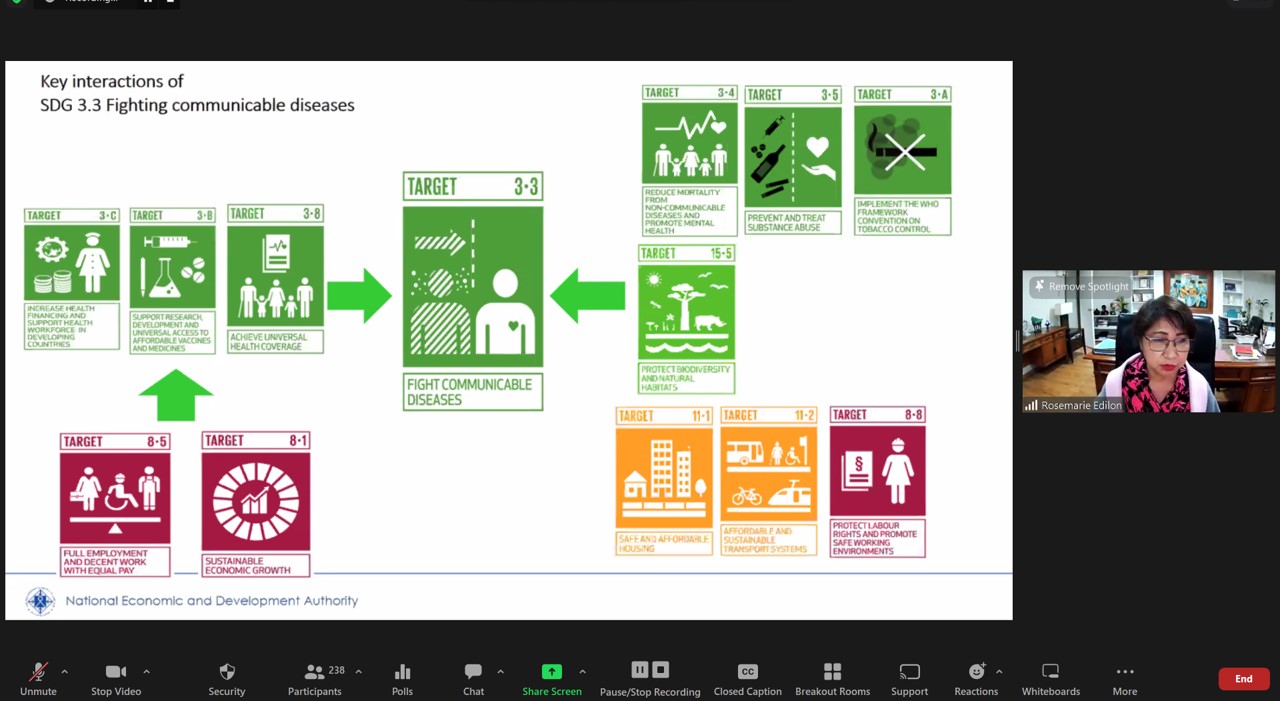The image size is (1280, 701).
Task: Open the Security options
Action: [x=227, y=678]
